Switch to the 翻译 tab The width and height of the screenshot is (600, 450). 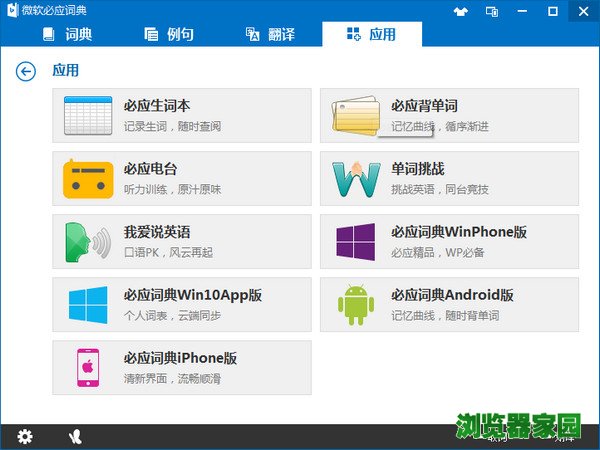[270, 34]
